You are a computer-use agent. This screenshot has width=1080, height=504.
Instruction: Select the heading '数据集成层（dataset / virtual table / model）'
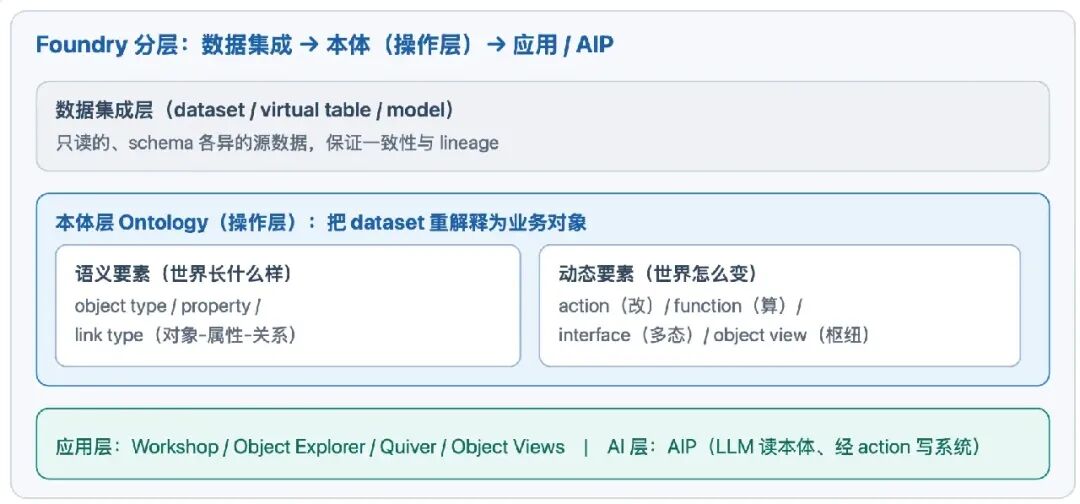coord(255,109)
